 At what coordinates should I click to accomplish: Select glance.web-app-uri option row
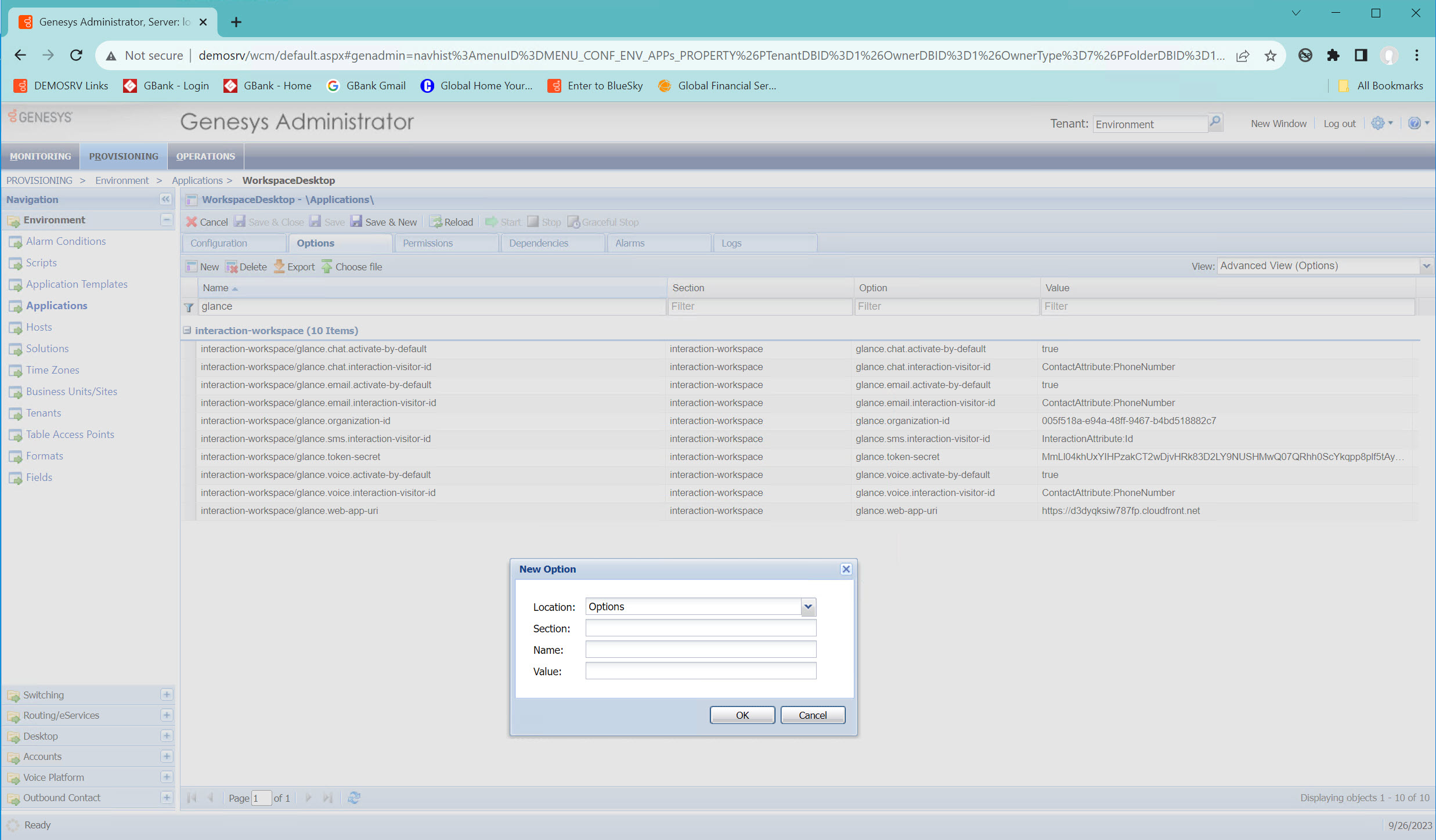pos(801,510)
